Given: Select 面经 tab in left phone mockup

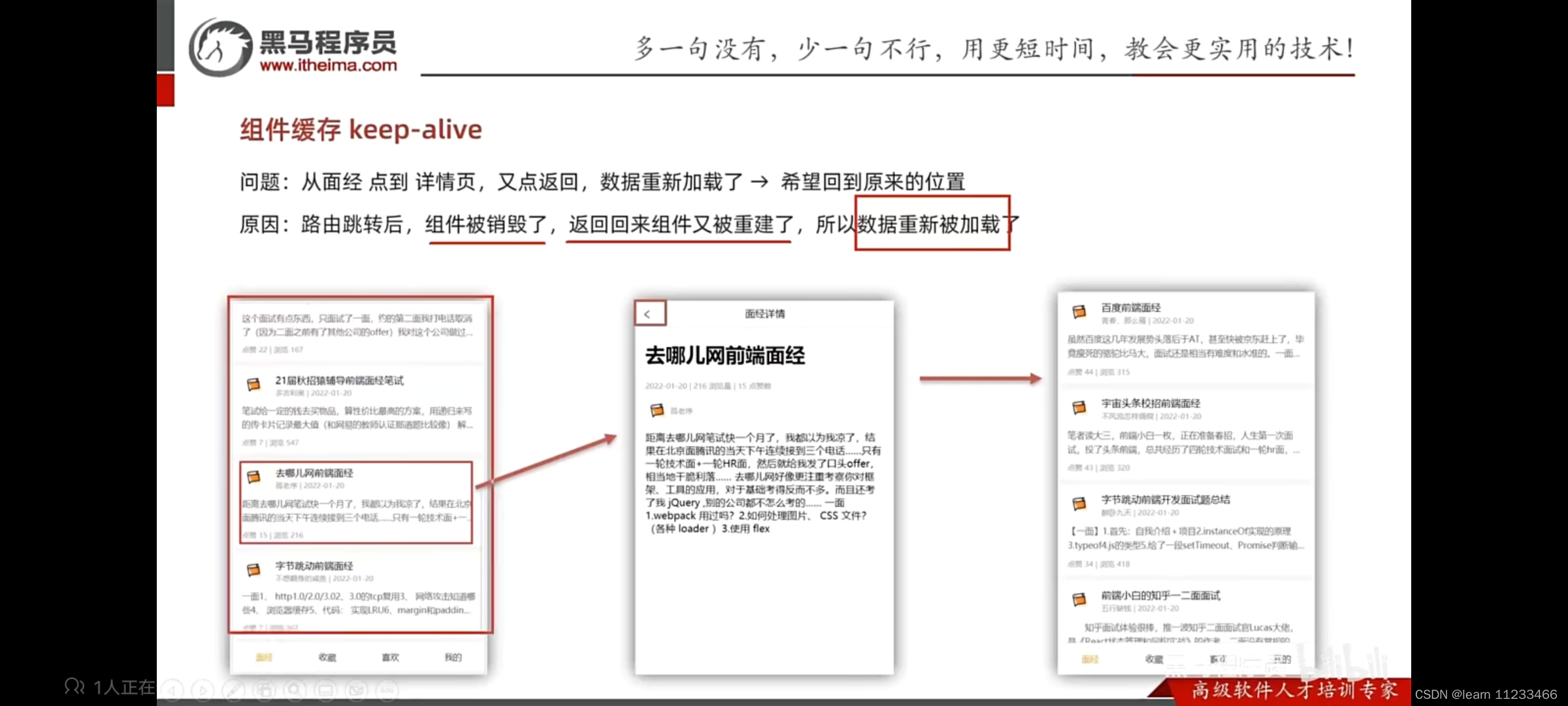Looking at the screenshot, I should (264, 657).
